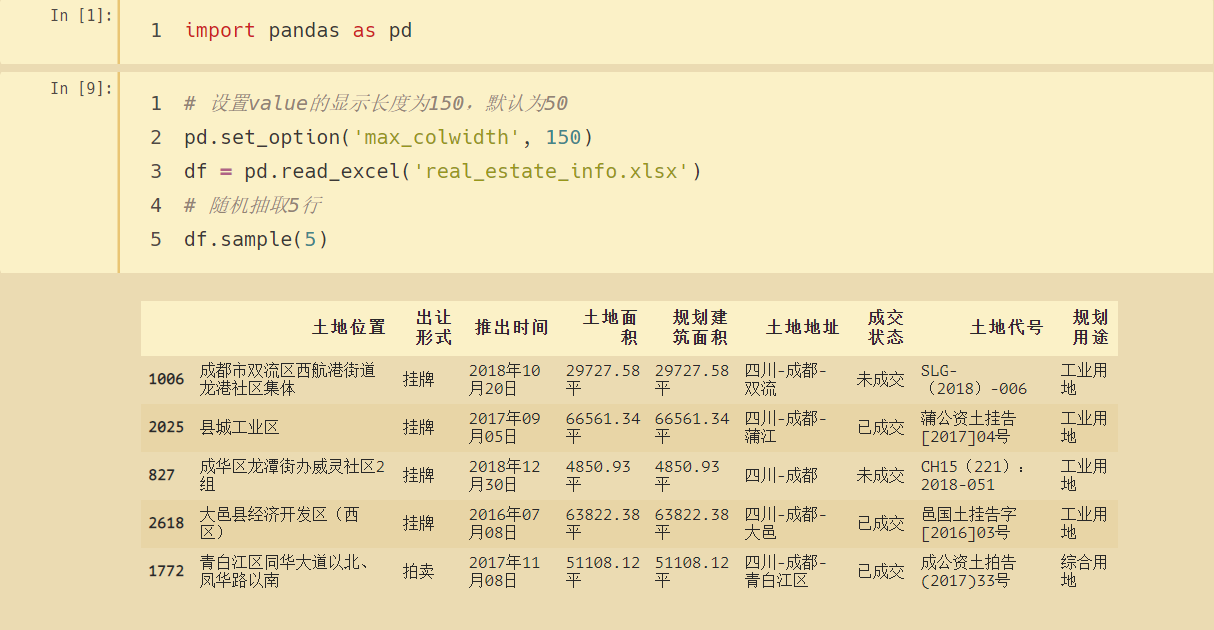Screen dimensions: 1214x630
Task: Click date cell '2017年09月05日'
Action: tap(505, 427)
